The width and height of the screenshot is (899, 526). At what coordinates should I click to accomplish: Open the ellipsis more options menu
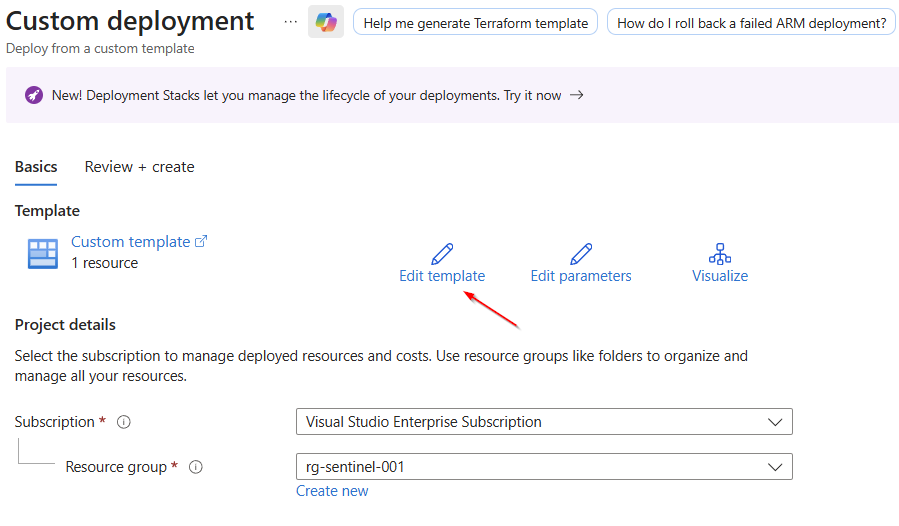point(291,21)
